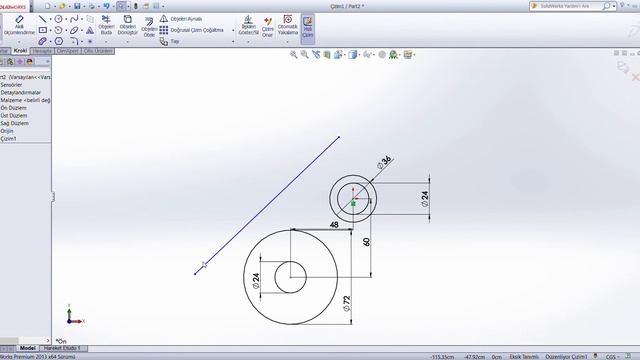Select Orijin in feature tree
The height and width of the screenshot is (360, 640).
click(x=7, y=131)
